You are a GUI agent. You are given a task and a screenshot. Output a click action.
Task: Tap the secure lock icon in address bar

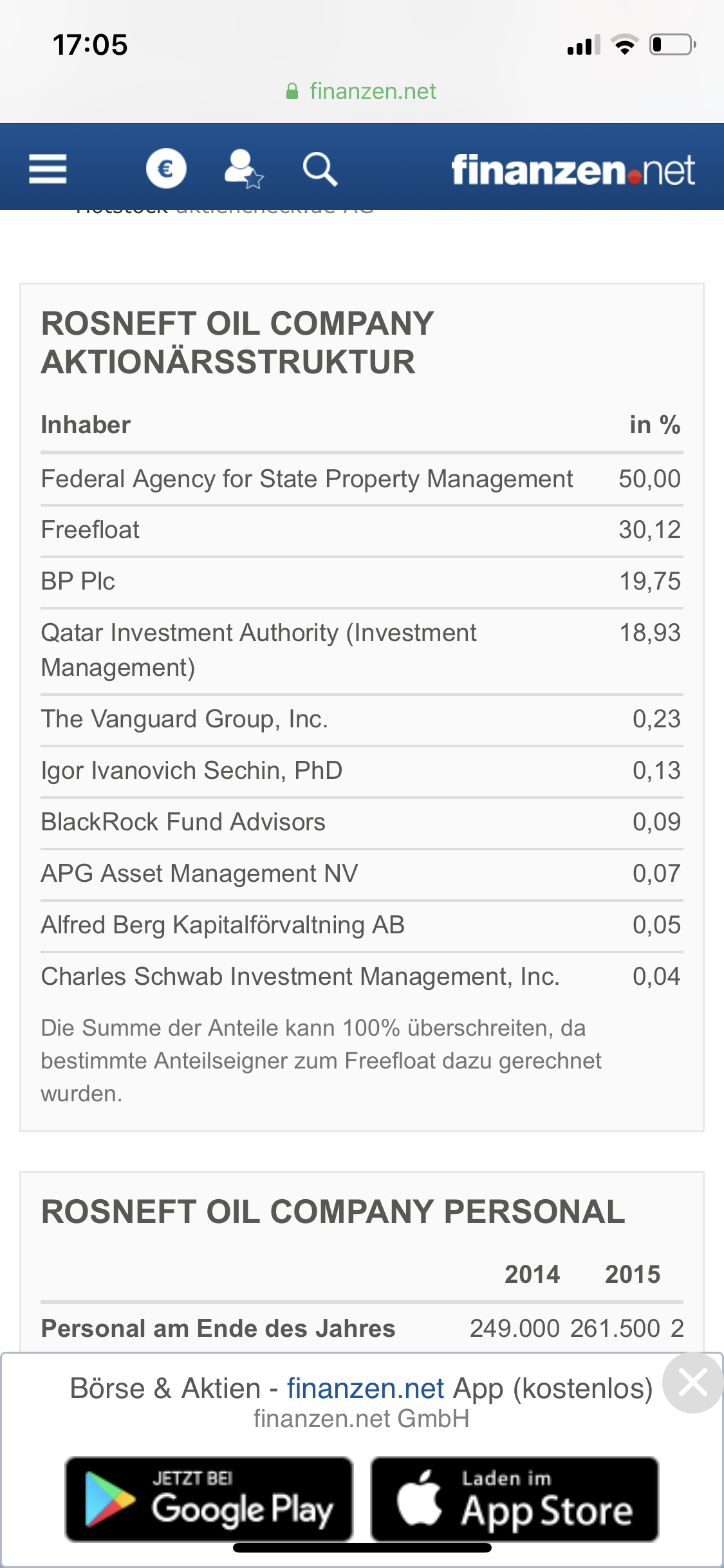point(292,91)
